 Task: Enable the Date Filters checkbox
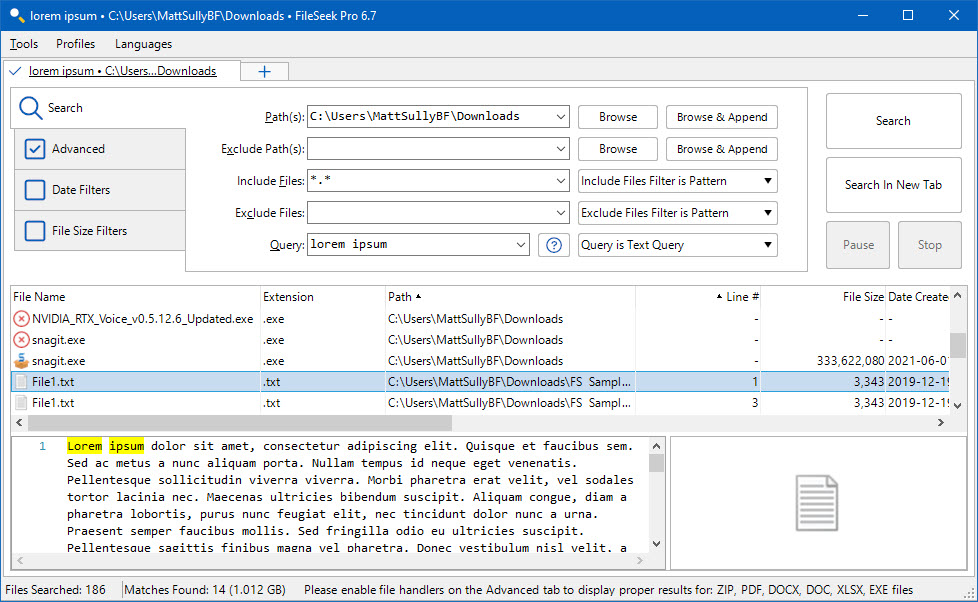pyautogui.click(x=35, y=190)
